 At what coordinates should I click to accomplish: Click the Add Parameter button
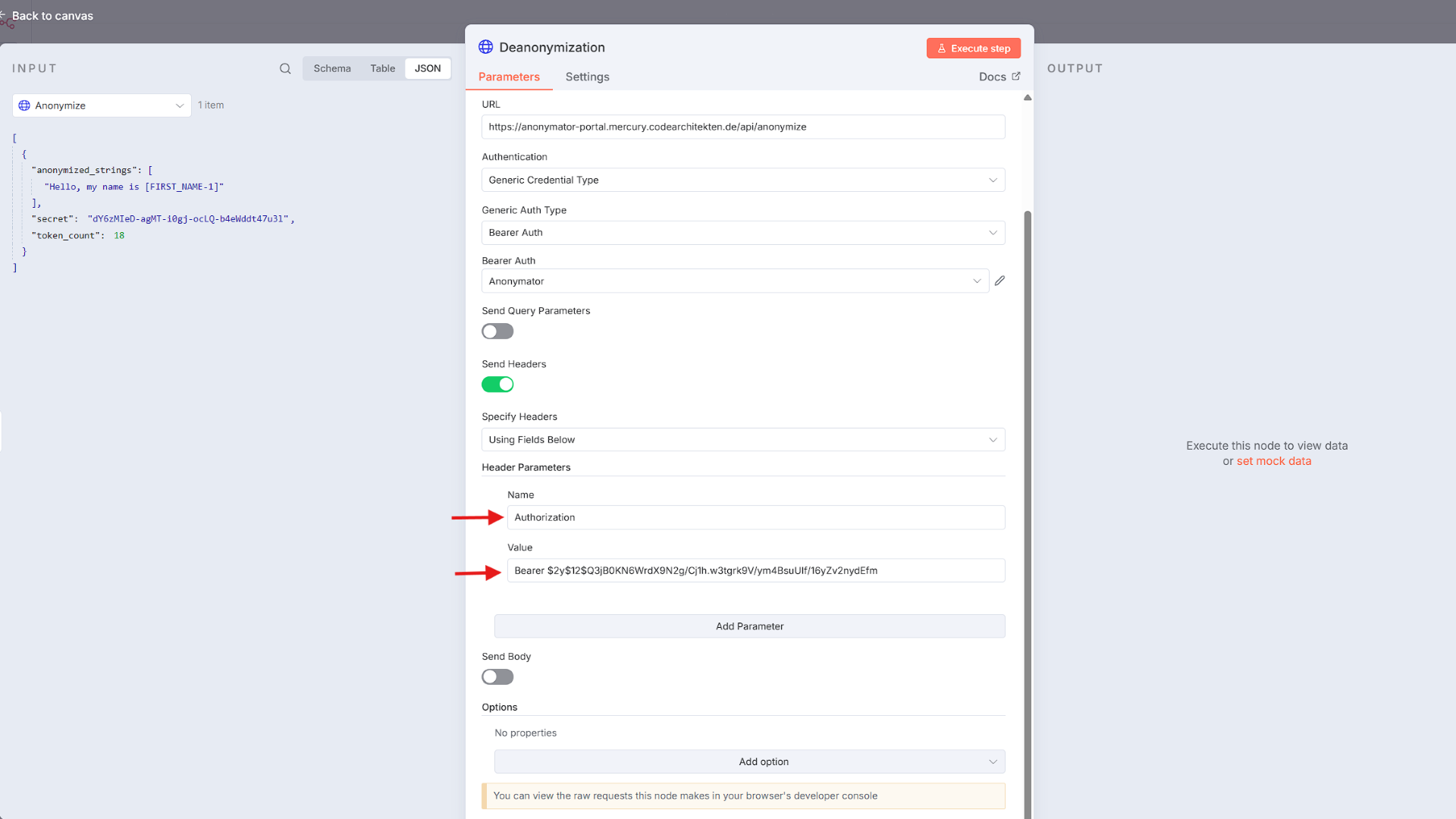[x=749, y=626]
